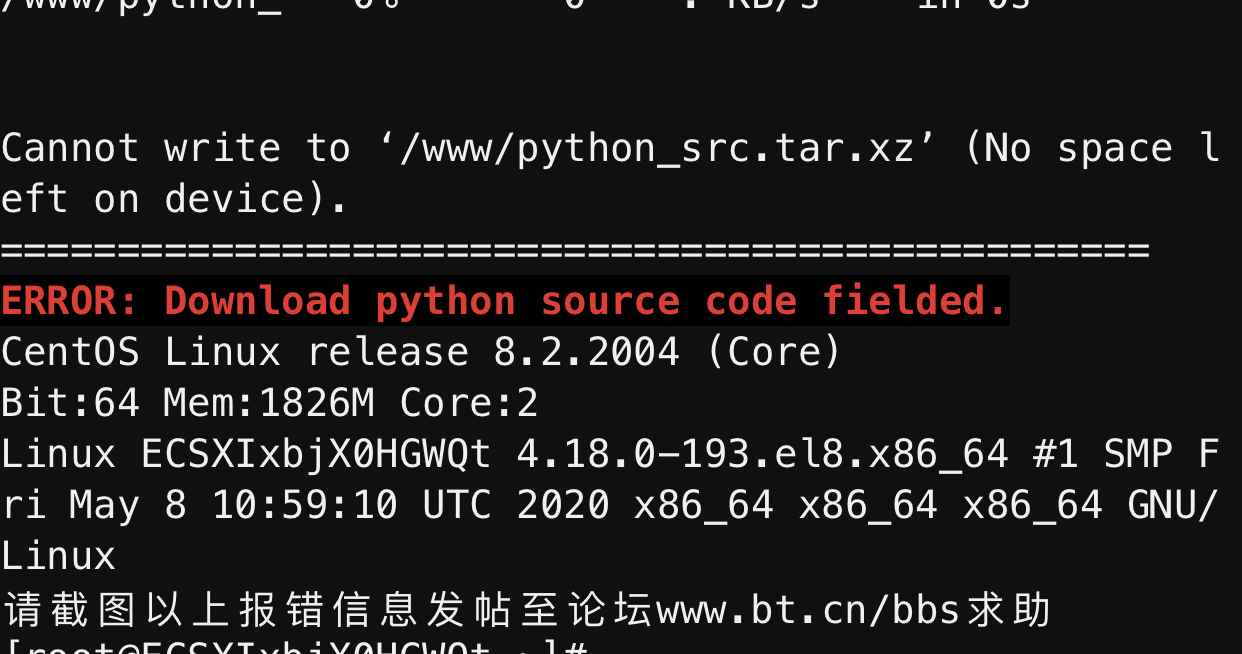Click the standalone 'Linux' line
This screenshot has height=654, width=1242.
(x=58, y=556)
